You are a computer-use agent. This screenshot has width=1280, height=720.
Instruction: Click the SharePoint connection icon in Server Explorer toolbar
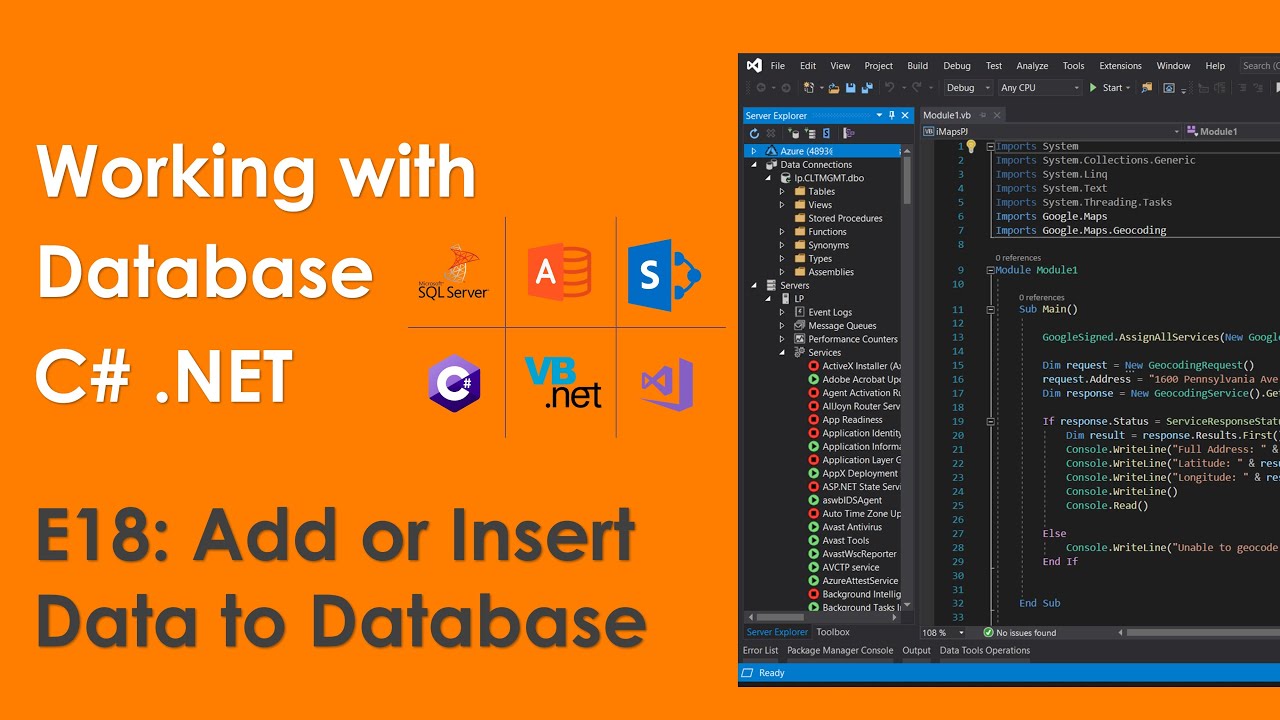tap(826, 133)
